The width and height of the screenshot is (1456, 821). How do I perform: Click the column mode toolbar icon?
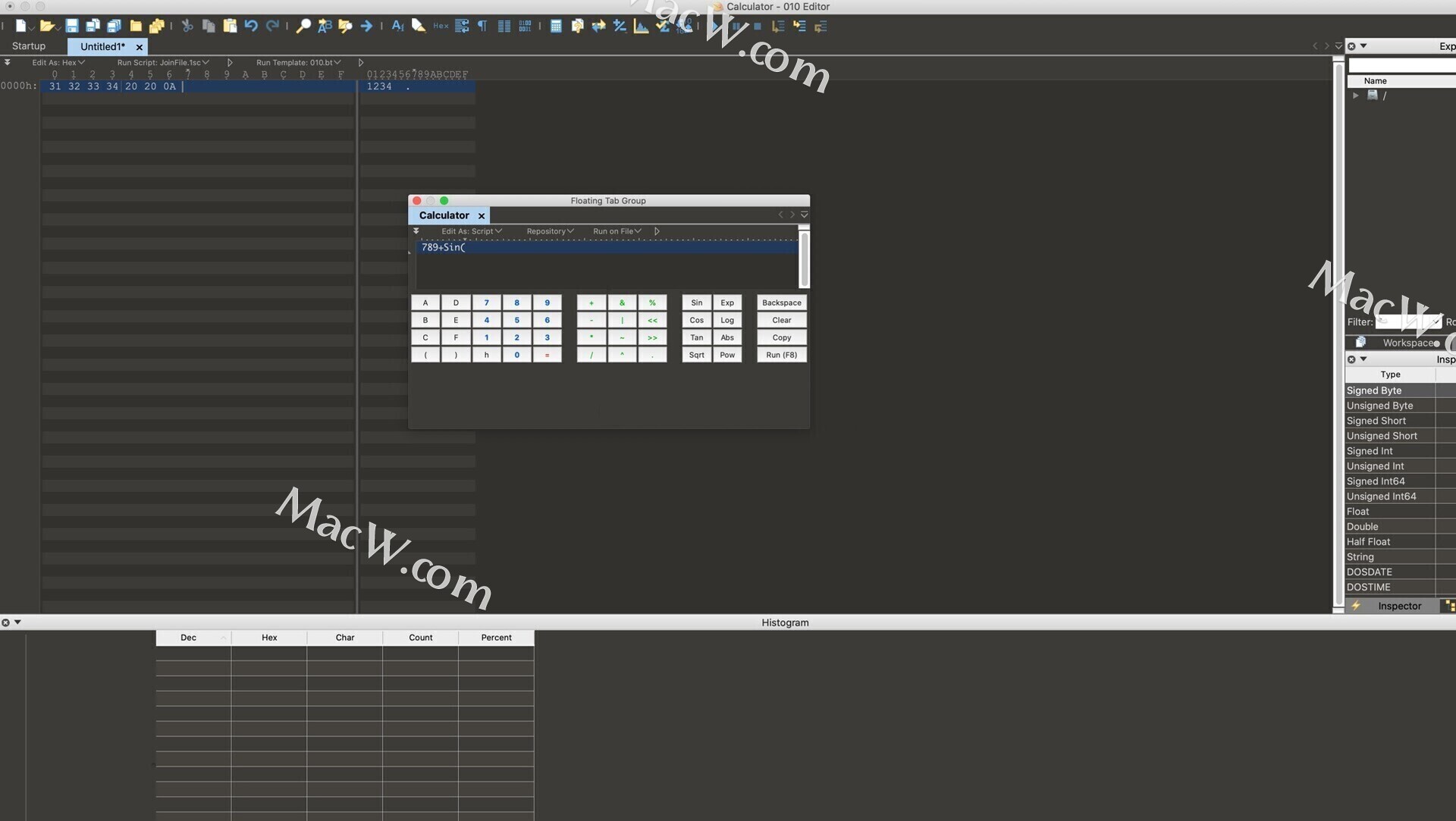[x=504, y=26]
